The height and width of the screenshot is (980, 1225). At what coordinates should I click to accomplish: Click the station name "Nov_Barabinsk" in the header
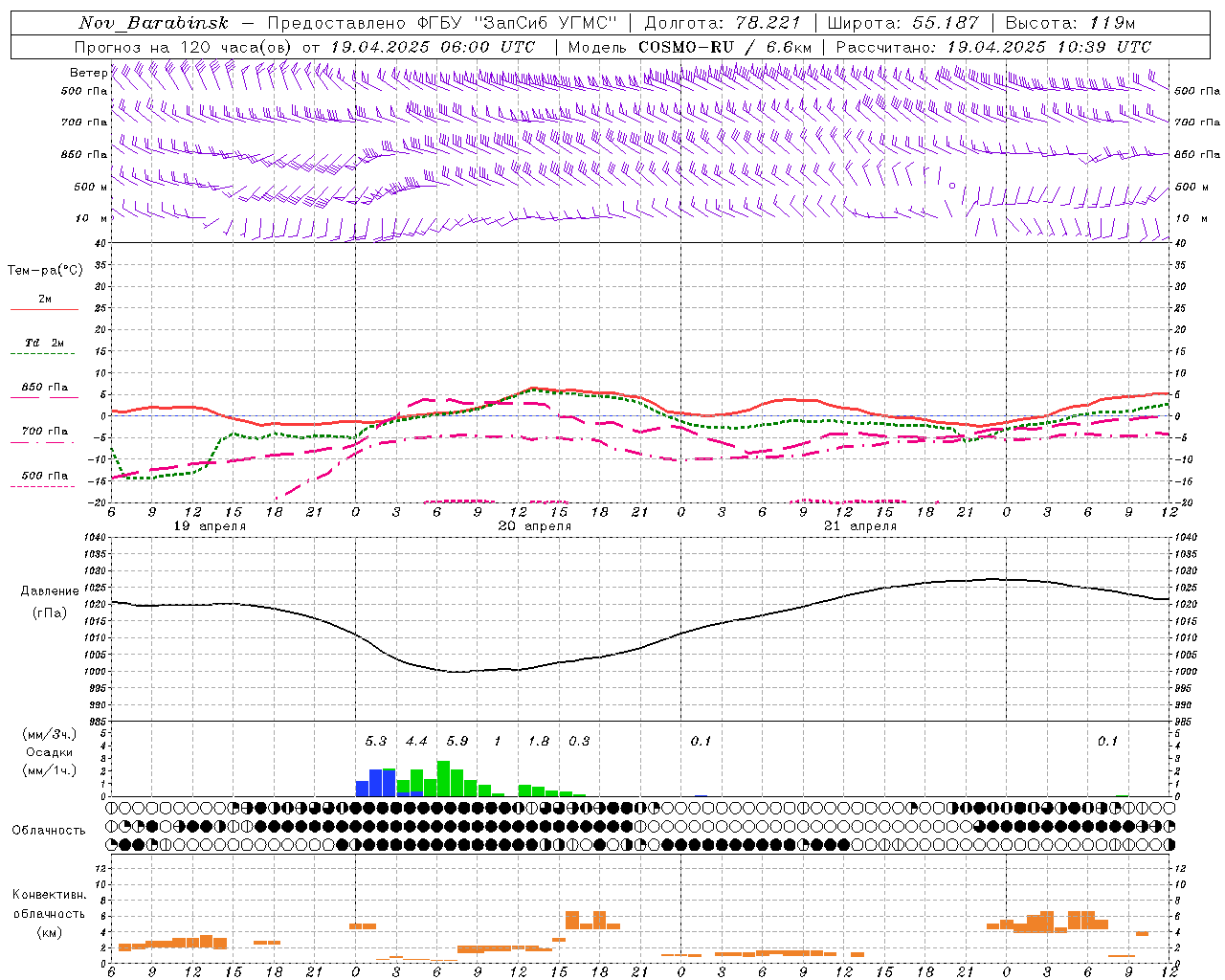point(154,23)
